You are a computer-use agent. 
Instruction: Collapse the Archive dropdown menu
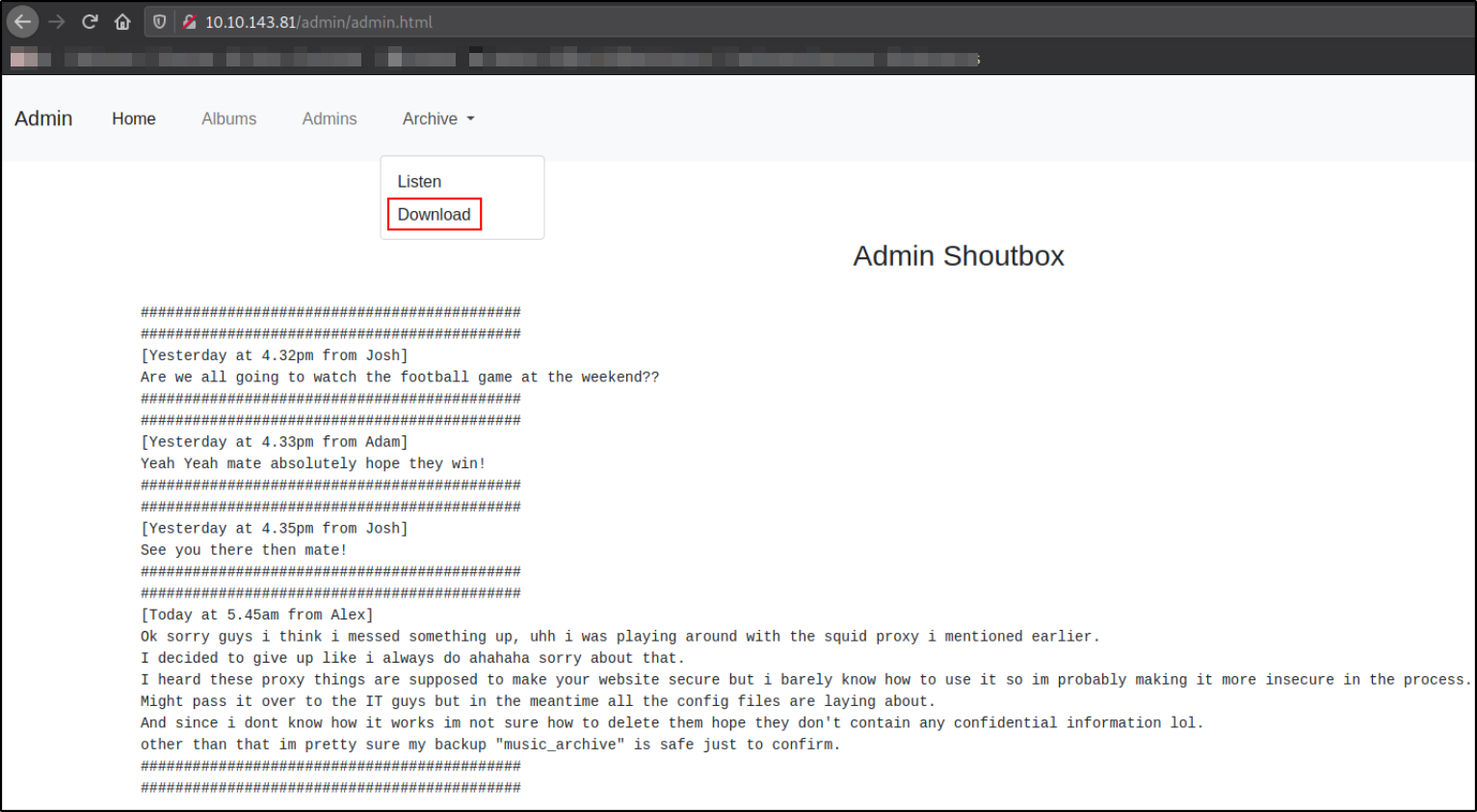tap(438, 118)
